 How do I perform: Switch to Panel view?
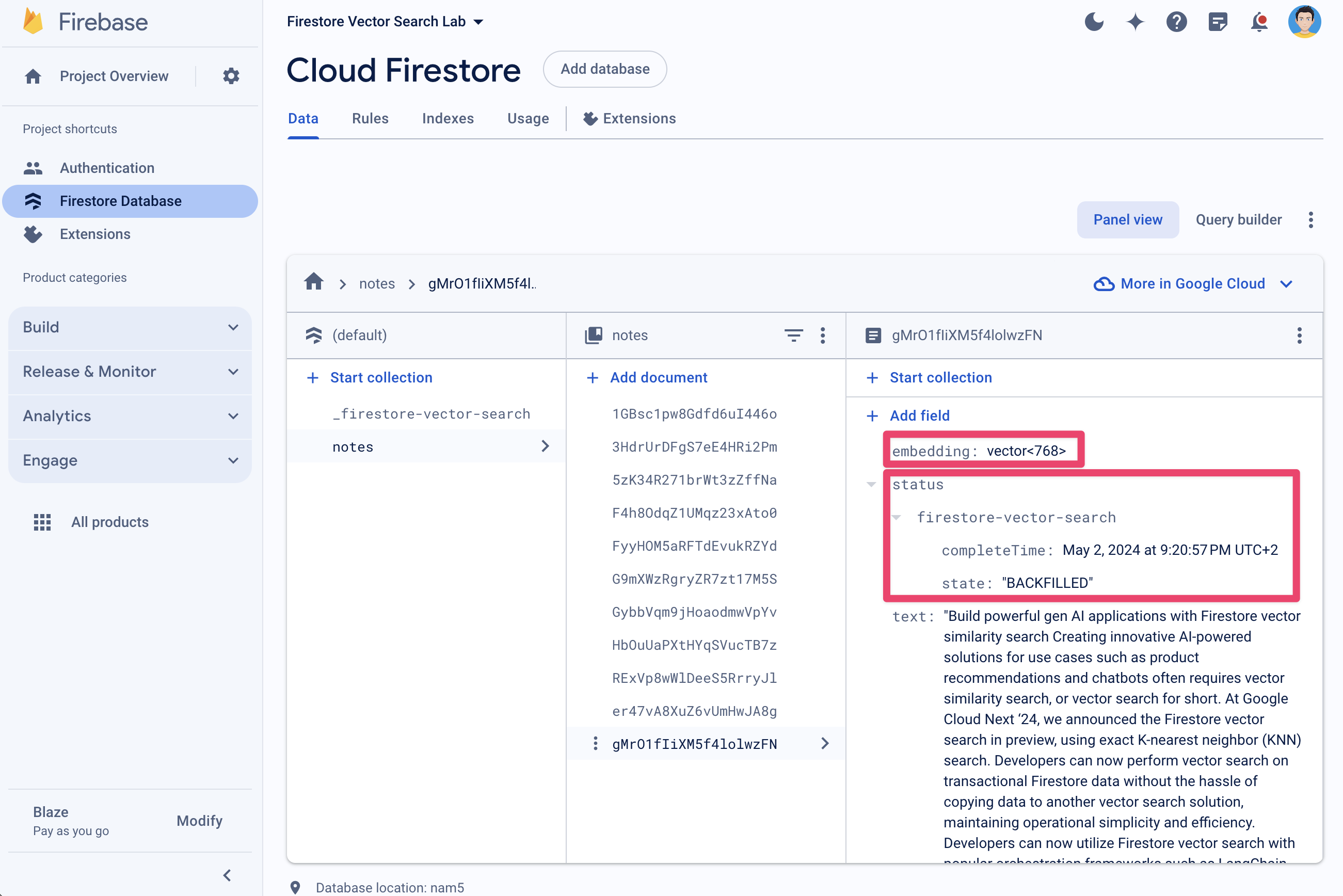[1128, 219]
